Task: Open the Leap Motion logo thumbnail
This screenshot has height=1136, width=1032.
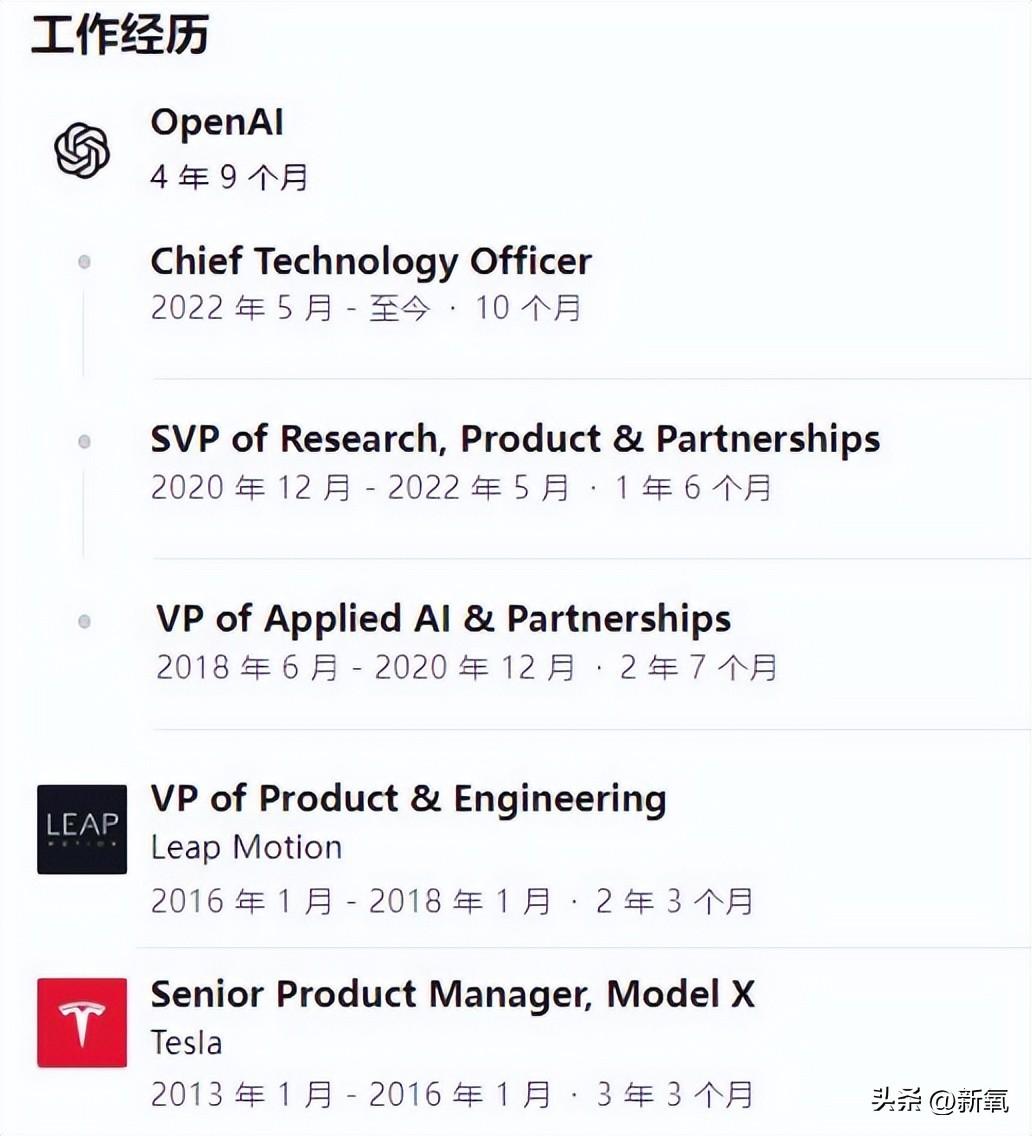Action: [82, 829]
